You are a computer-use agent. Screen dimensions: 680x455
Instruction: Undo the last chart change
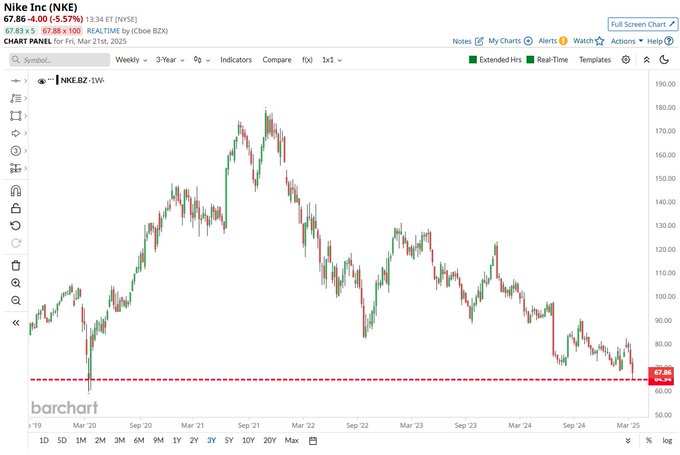16,226
